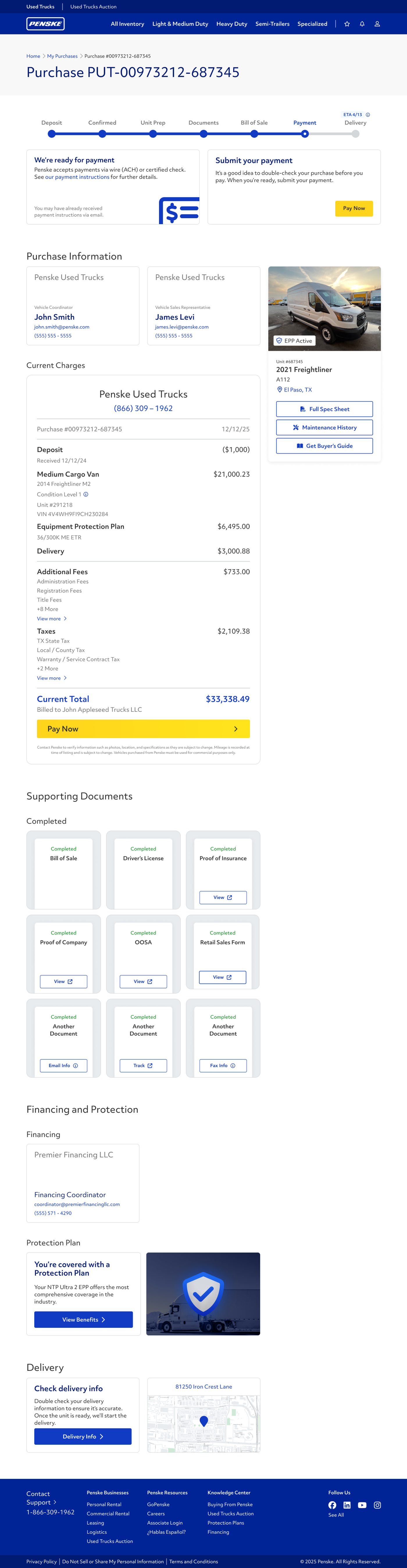Click See All under Follow Us
407x1568 pixels.
click(336, 1515)
